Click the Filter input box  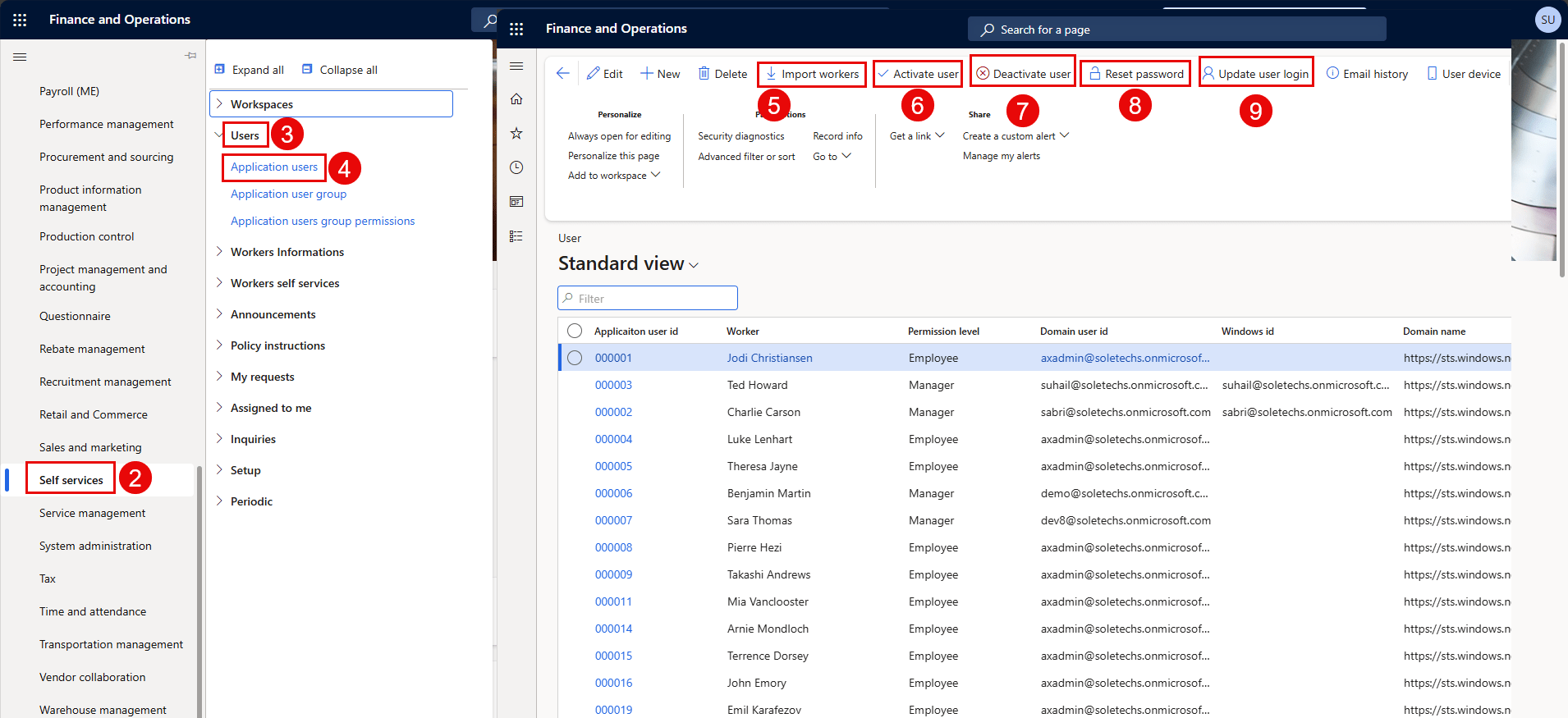(648, 298)
